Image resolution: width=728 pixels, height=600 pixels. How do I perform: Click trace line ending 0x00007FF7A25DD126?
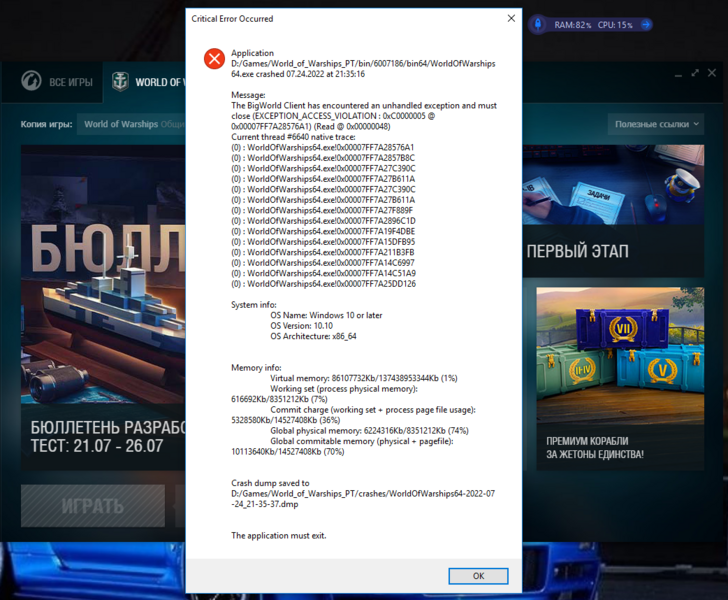coord(324,284)
